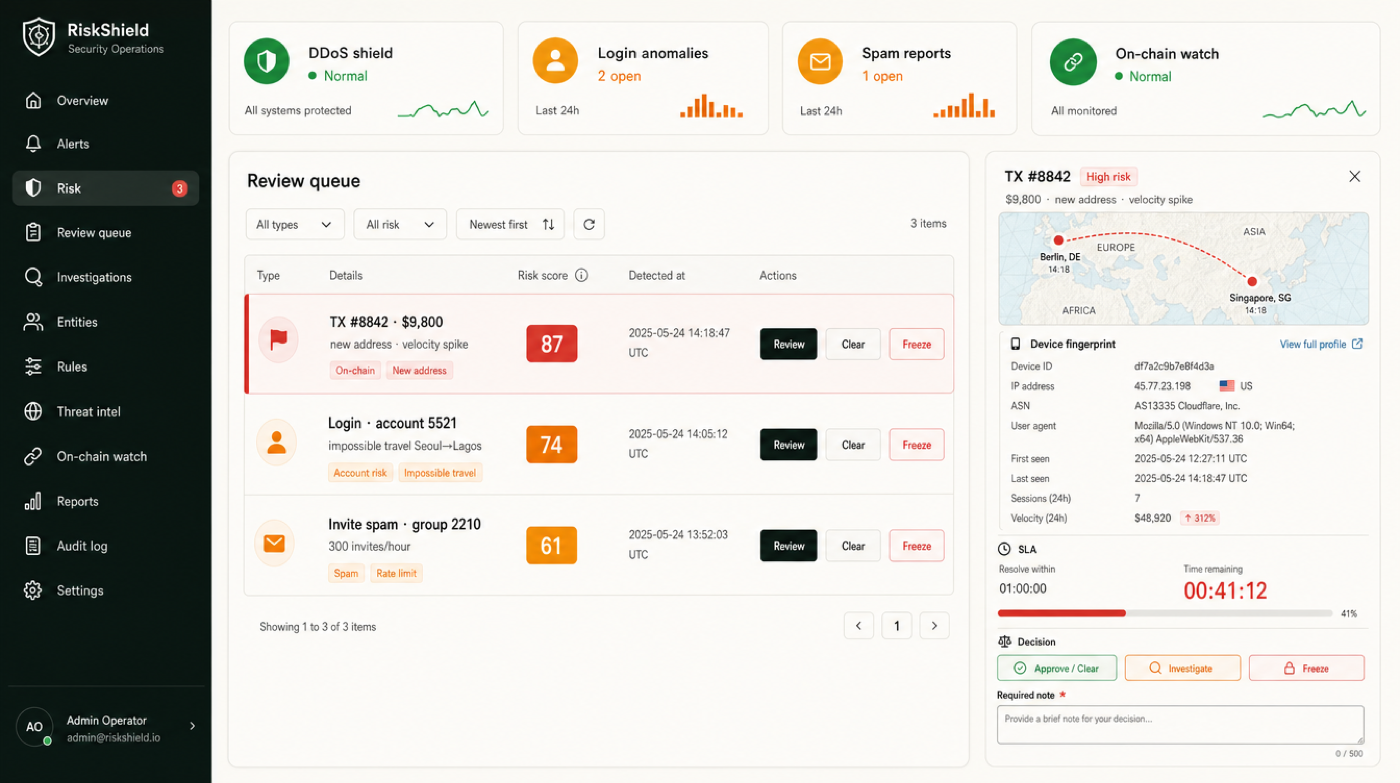1400x783 pixels.
Task: Click the Approve / Clear decision button
Action: (x=1057, y=668)
